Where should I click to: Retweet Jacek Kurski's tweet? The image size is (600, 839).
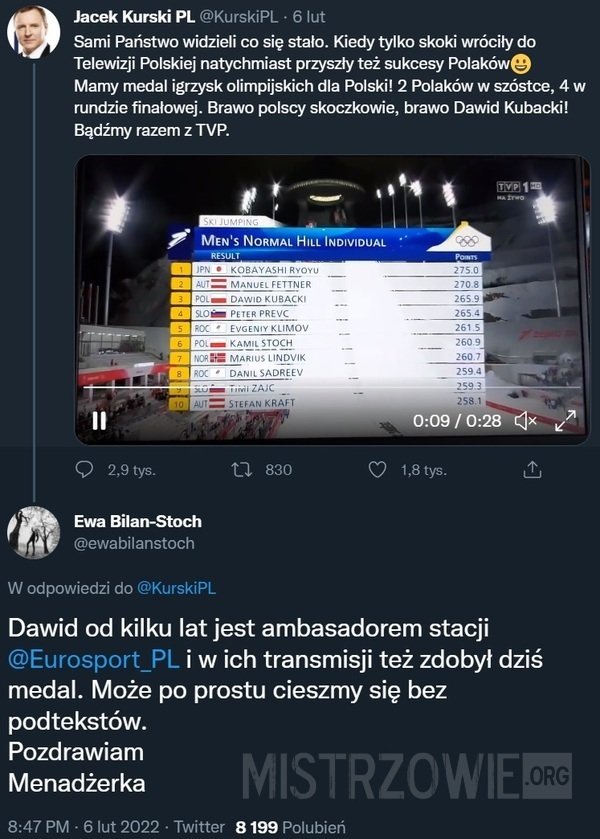240,470
